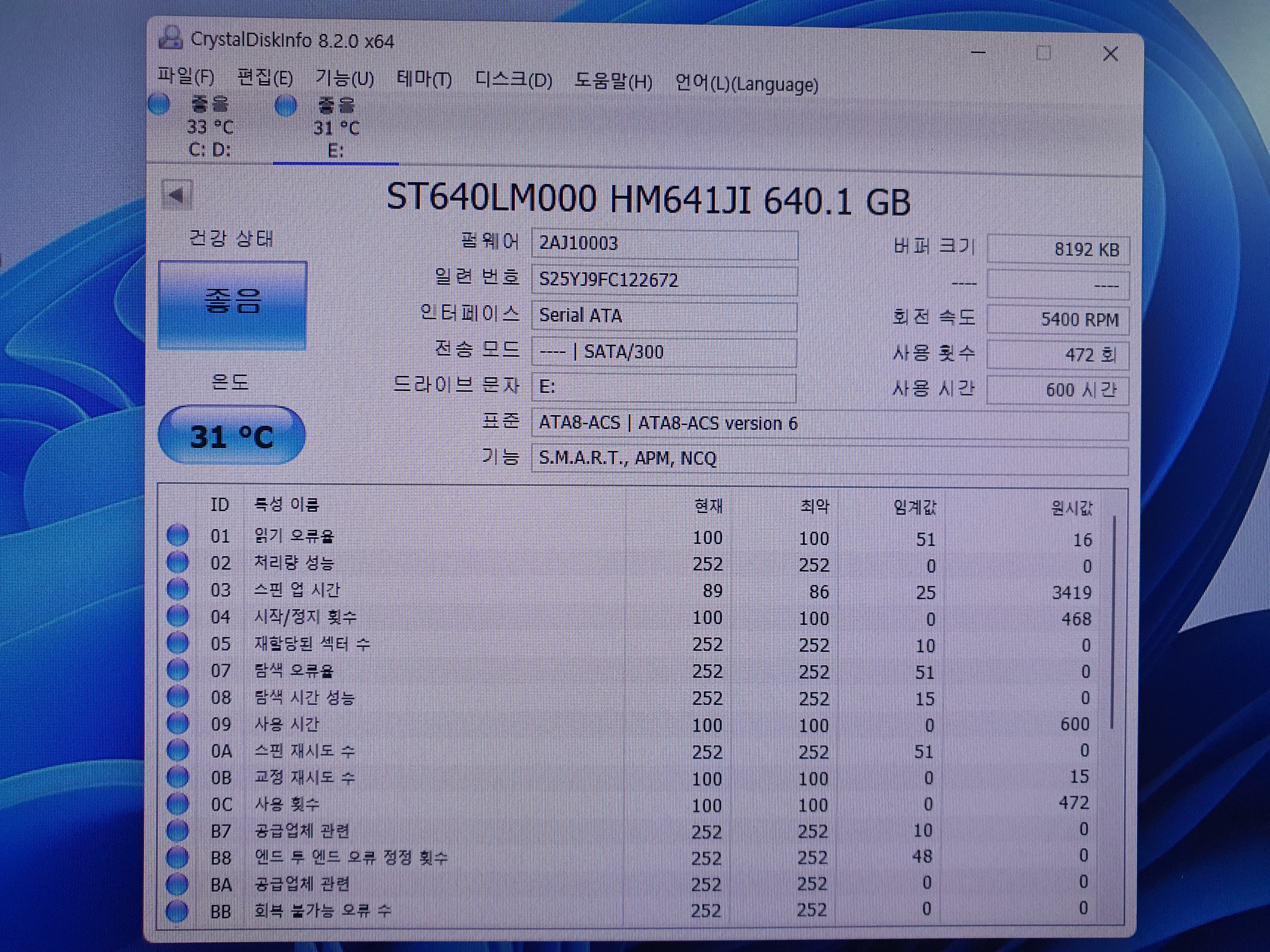Click raw value 3419 in row 03

click(x=1071, y=592)
